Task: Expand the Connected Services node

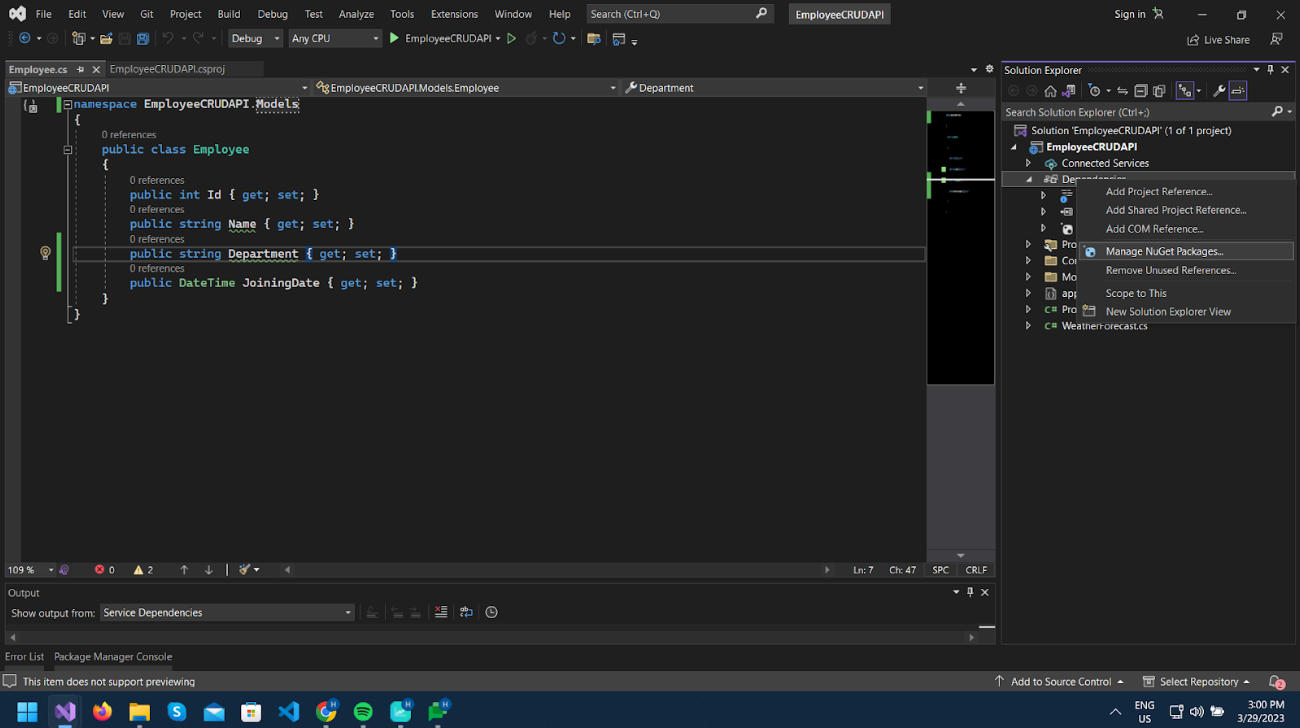Action: [x=1028, y=163]
